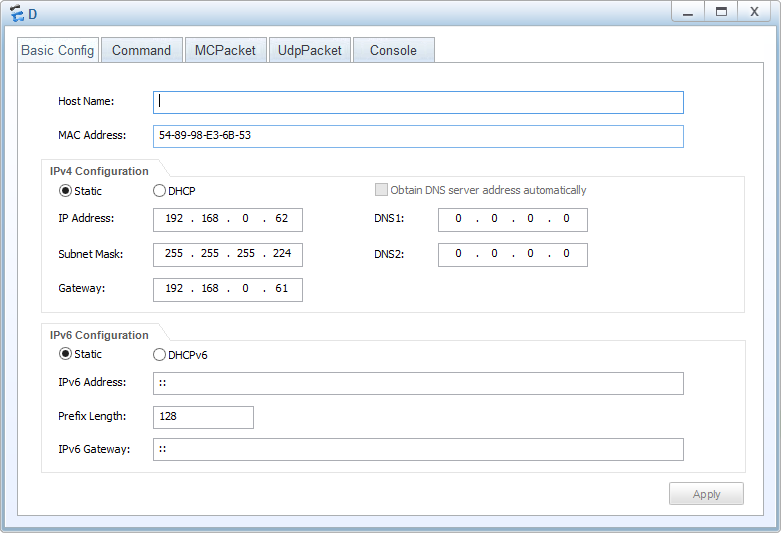
Task: Select the IPv4 Static radio button
Action: [65, 191]
